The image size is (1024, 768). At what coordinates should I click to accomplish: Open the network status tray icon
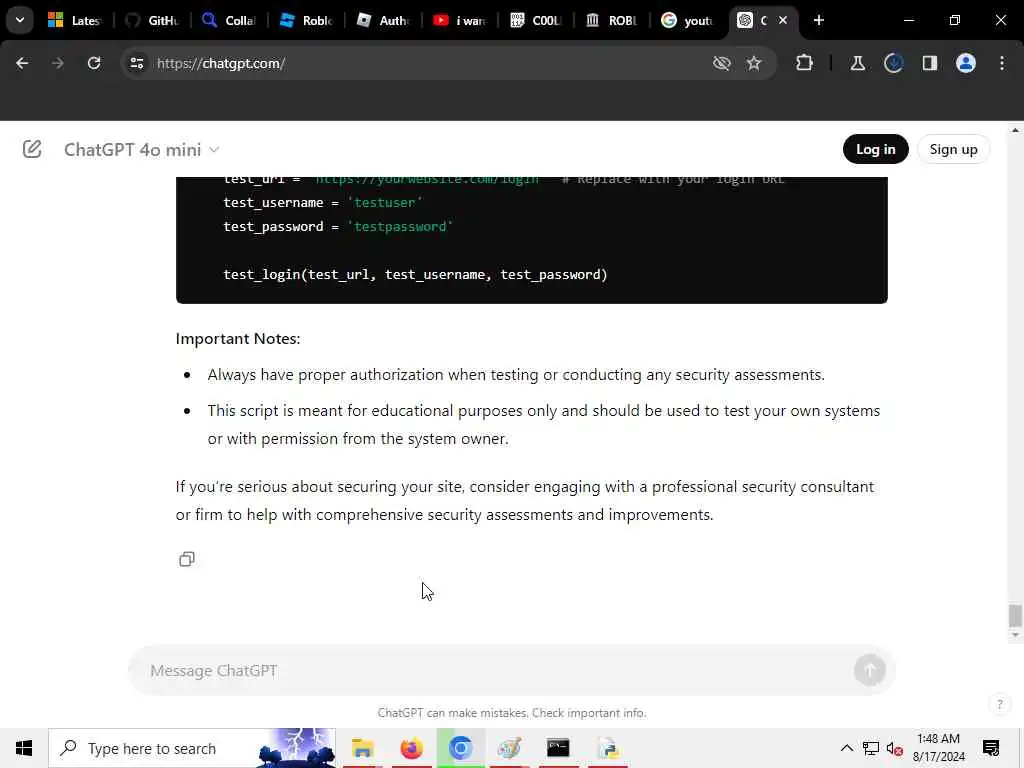coord(871,748)
